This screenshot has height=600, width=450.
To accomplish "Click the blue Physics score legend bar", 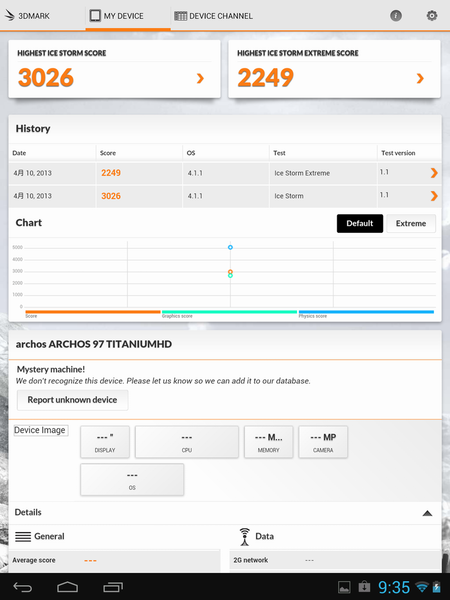I will 366,312.
